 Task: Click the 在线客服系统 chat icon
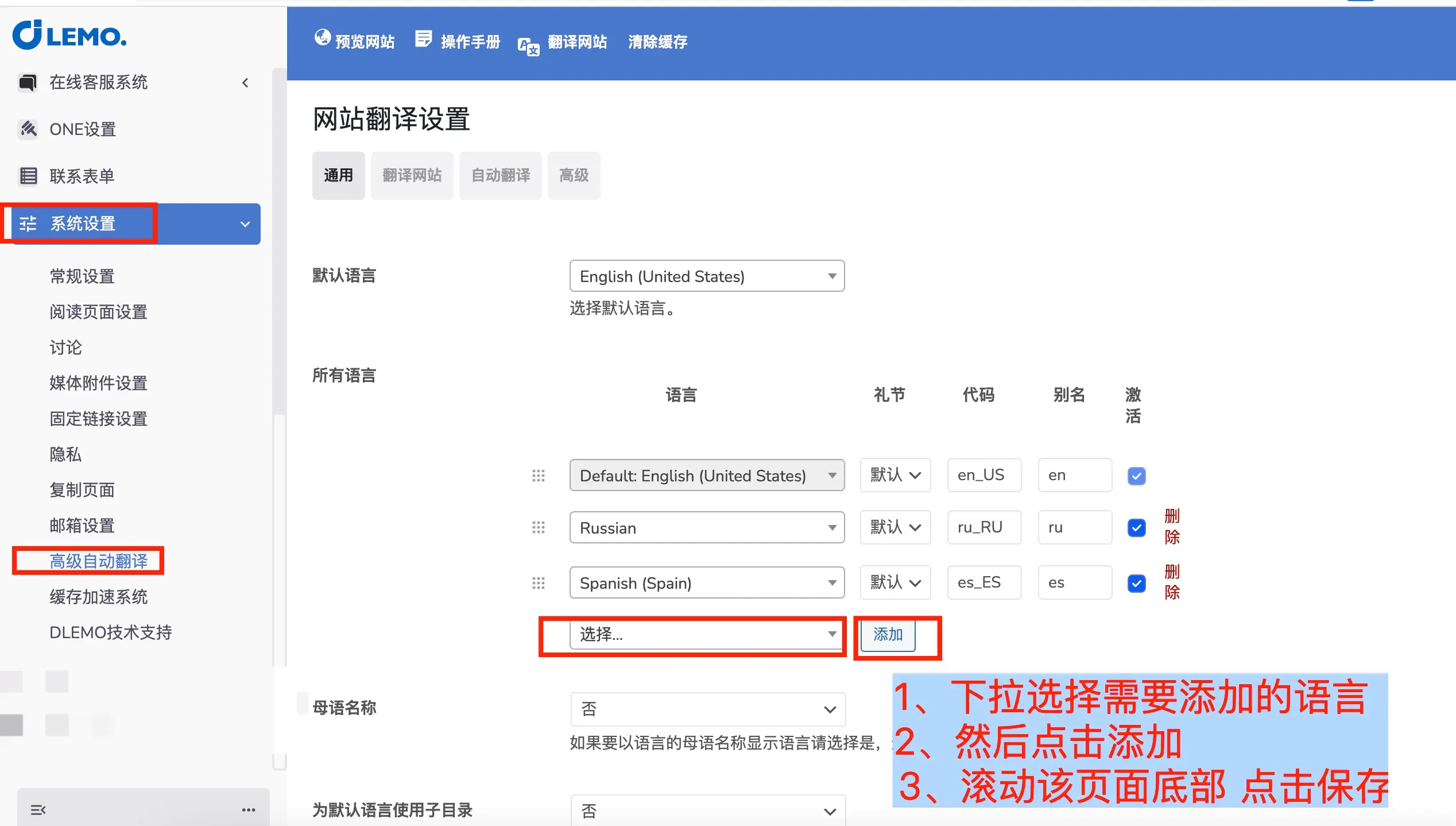(x=28, y=83)
